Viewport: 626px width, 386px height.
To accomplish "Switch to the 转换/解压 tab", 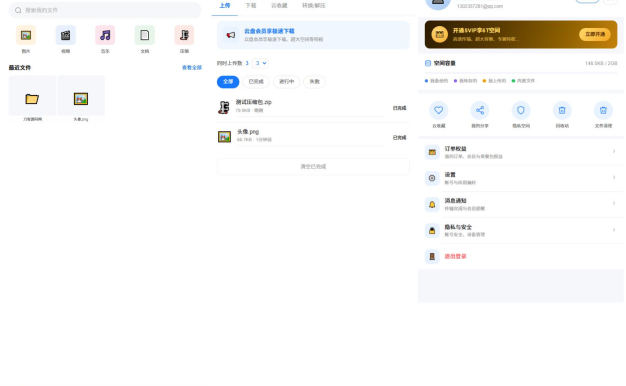I will (x=314, y=6).
